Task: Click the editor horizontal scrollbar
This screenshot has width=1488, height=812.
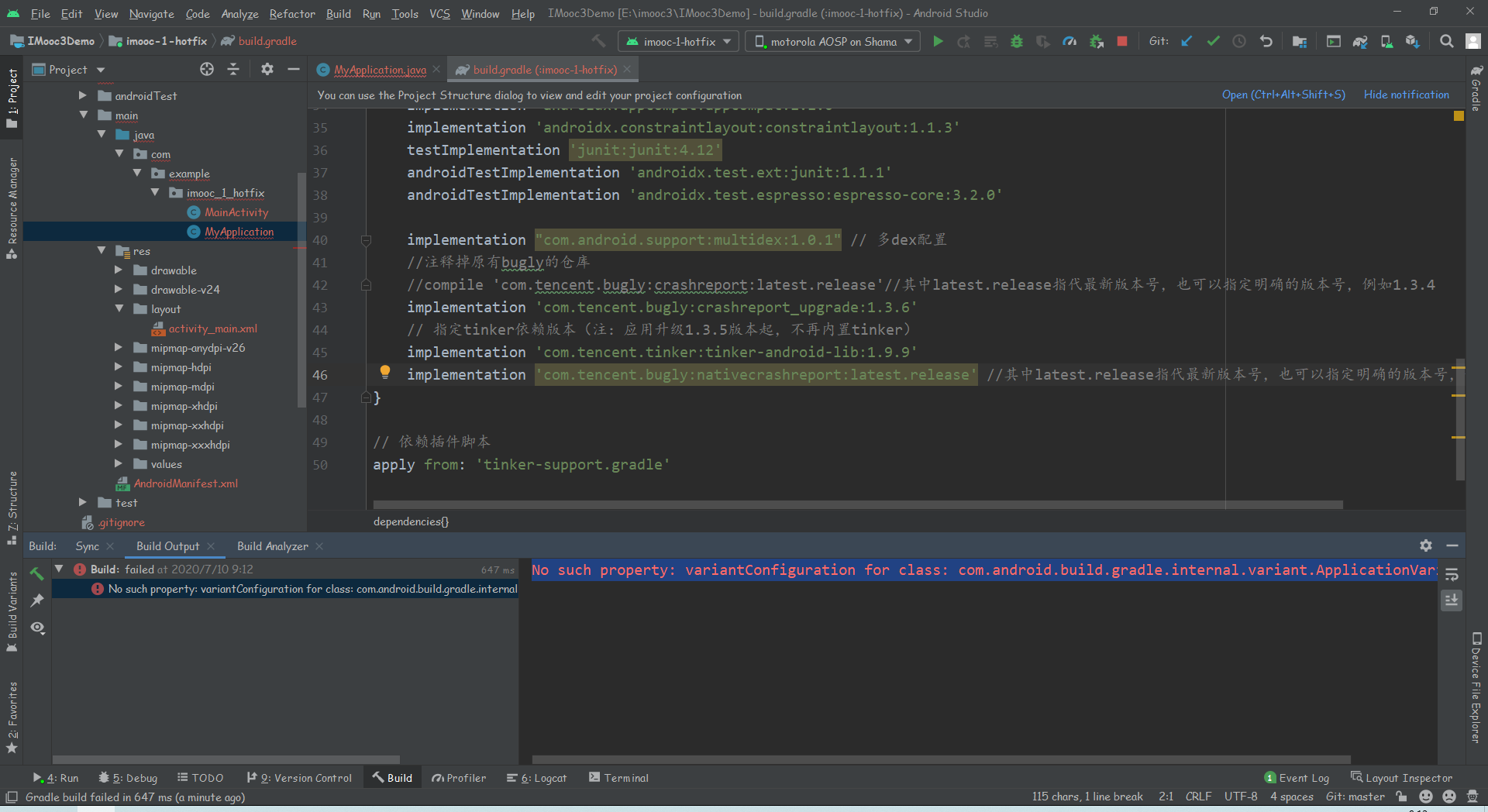Action: click(x=857, y=504)
